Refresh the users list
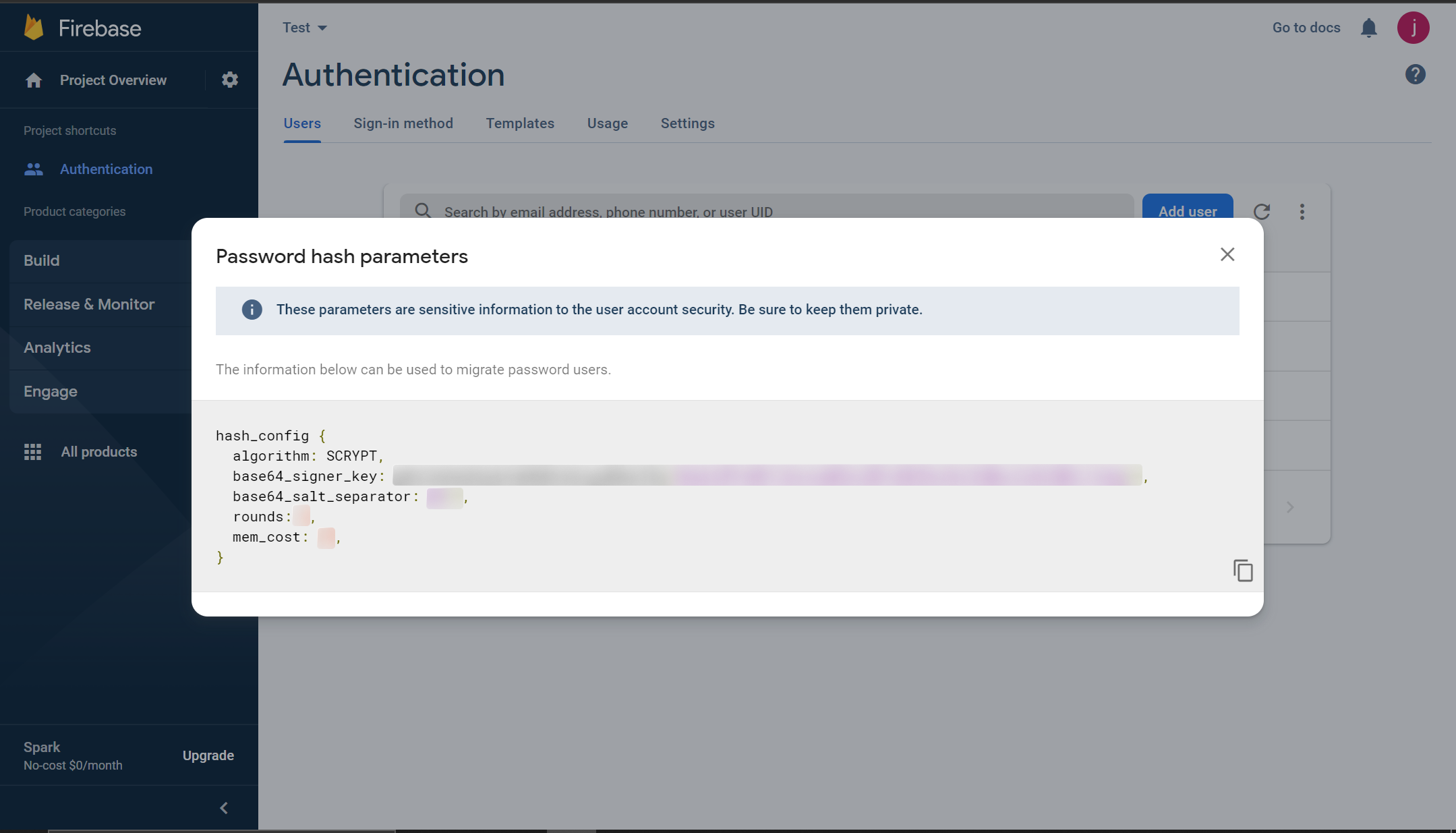The height and width of the screenshot is (833, 1456). (x=1262, y=212)
